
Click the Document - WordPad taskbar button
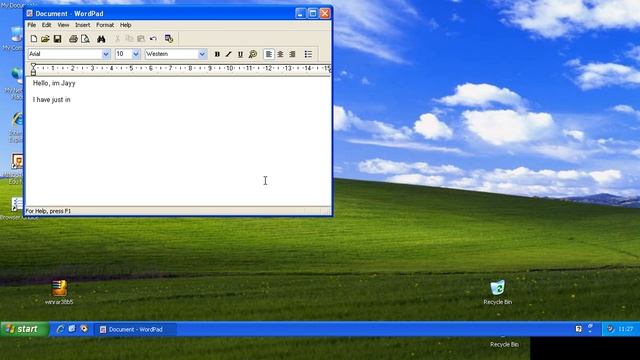136,329
